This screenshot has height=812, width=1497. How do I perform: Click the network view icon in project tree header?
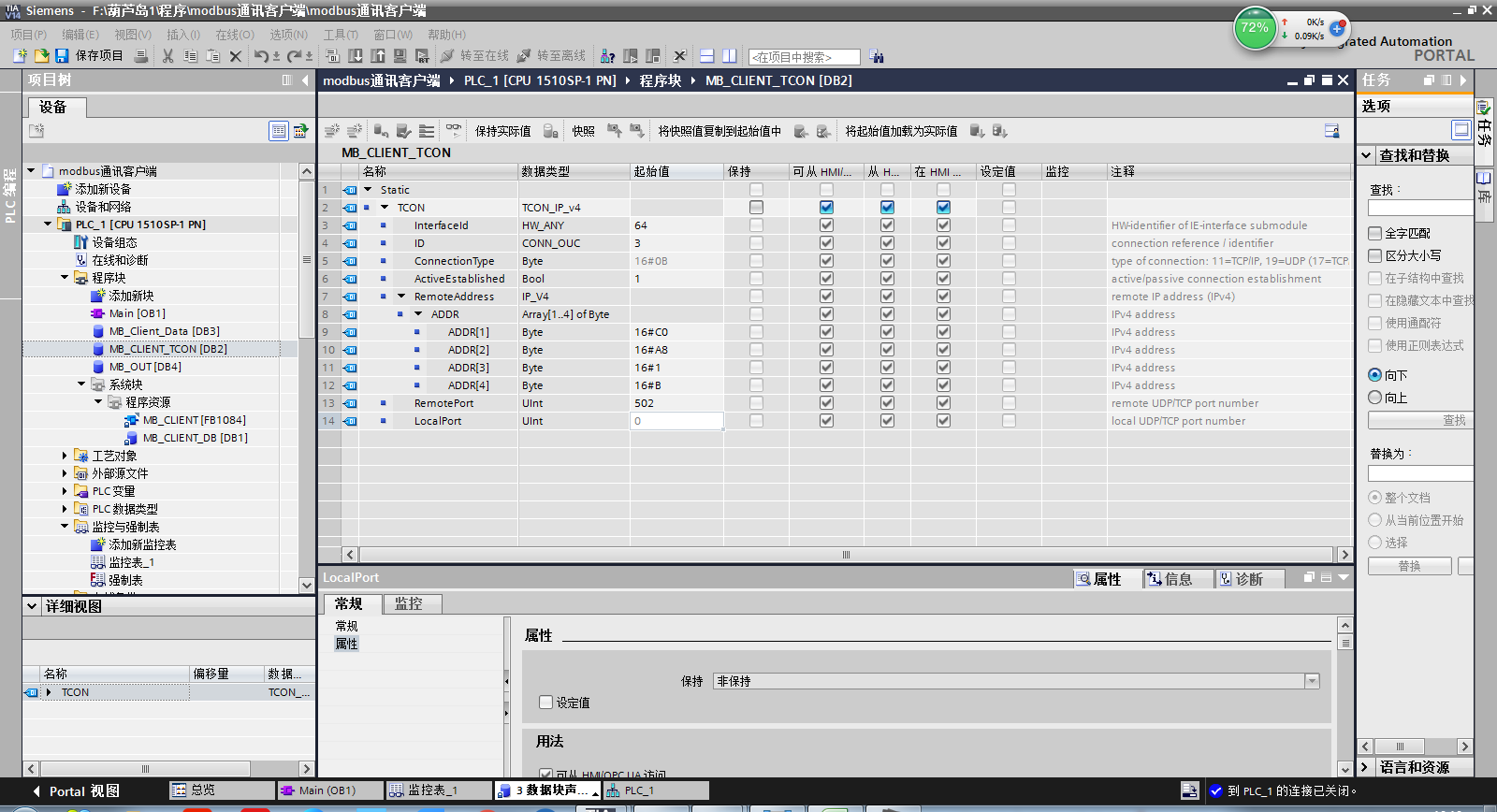(300, 131)
